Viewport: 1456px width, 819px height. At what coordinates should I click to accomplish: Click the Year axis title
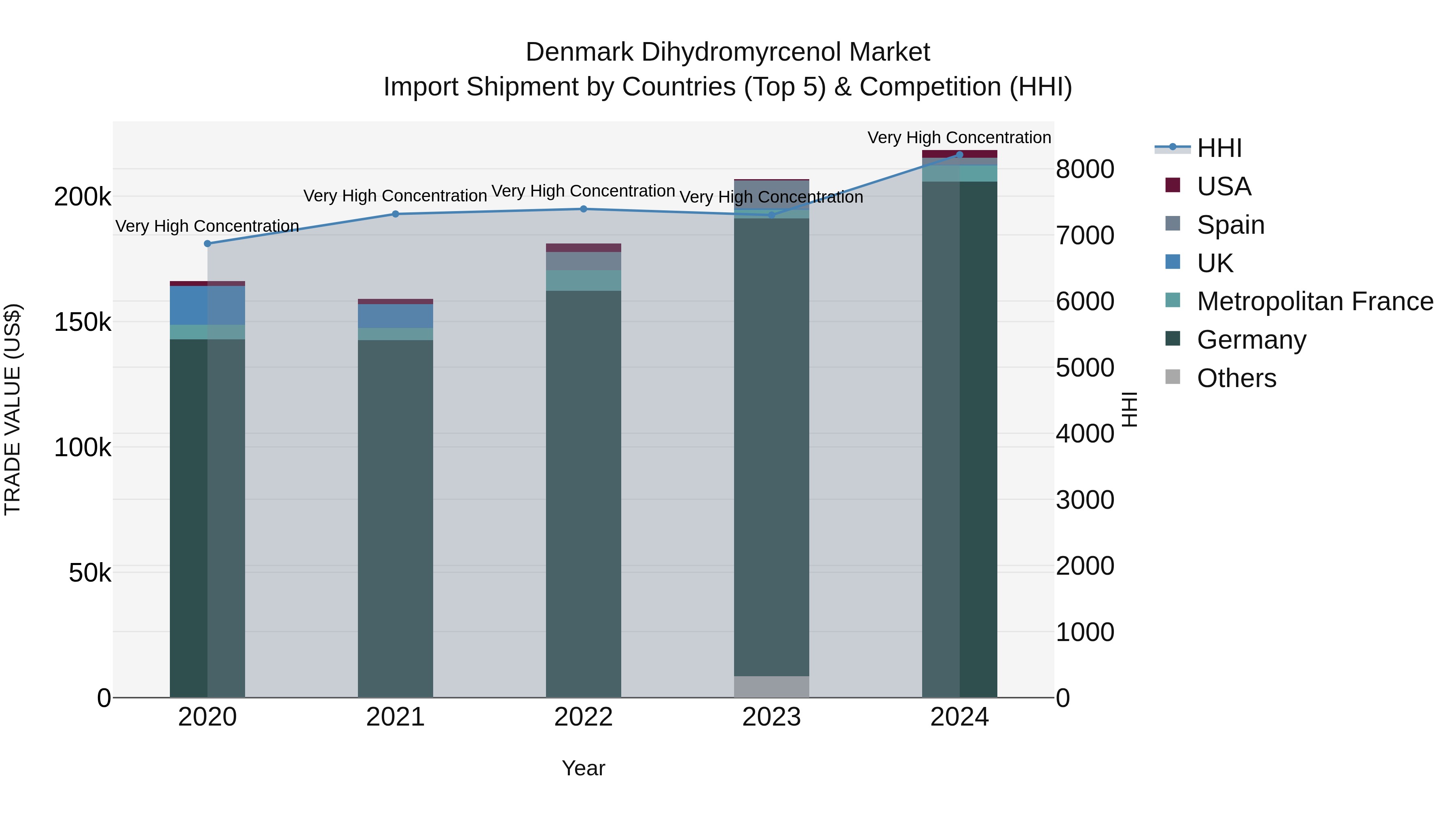[584, 769]
